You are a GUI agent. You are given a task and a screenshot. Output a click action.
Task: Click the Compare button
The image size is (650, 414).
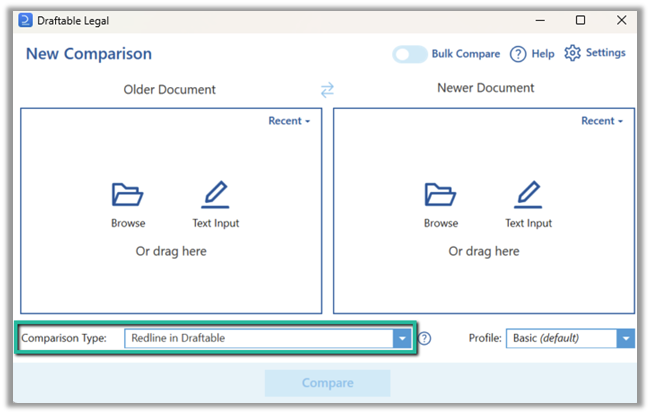coord(327,383)
